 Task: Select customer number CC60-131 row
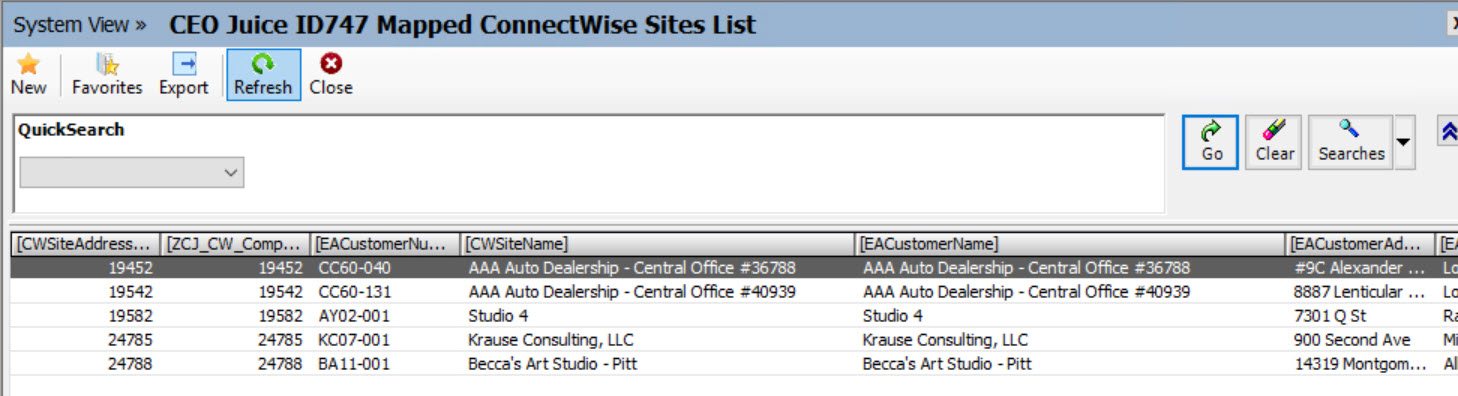(734, 292)
